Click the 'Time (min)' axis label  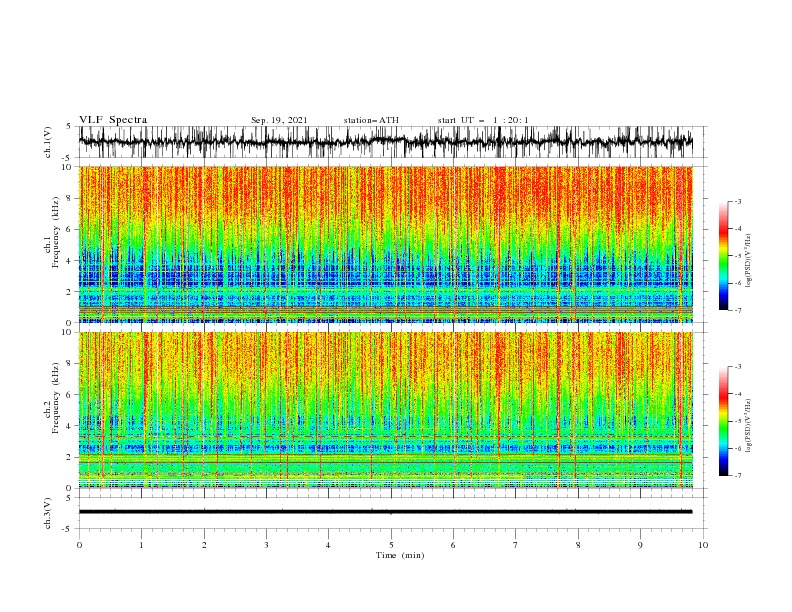[x=400, y=555]
